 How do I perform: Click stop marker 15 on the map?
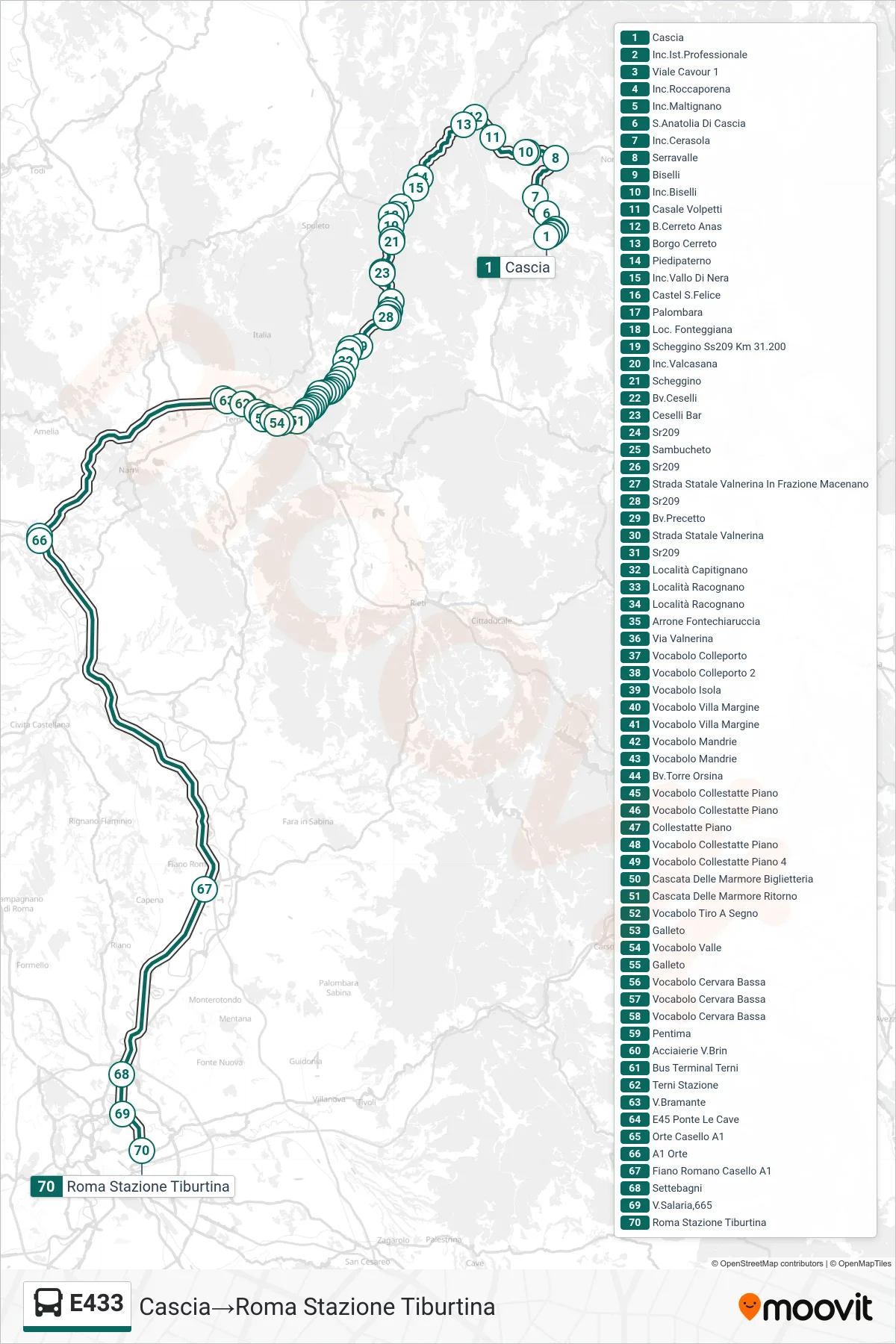(x=416, y=187)
